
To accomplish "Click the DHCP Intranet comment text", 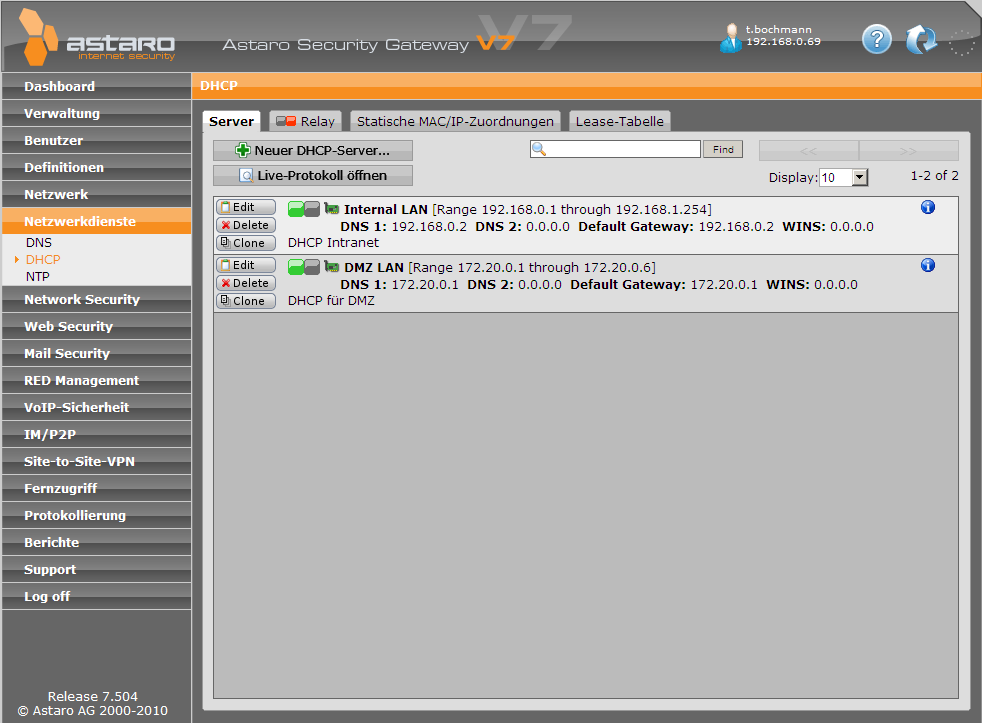I will coord(333,242).
